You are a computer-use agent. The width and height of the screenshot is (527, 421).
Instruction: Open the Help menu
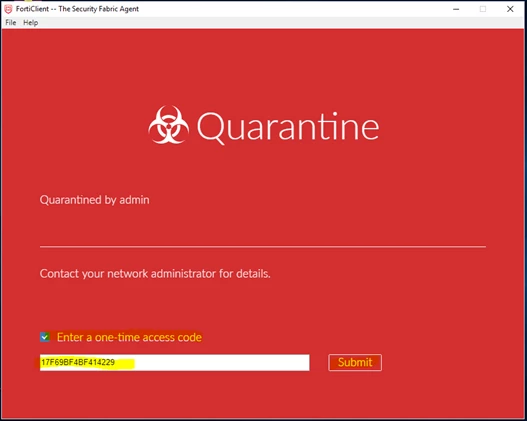pyautogui.click(x=31, y=23)
